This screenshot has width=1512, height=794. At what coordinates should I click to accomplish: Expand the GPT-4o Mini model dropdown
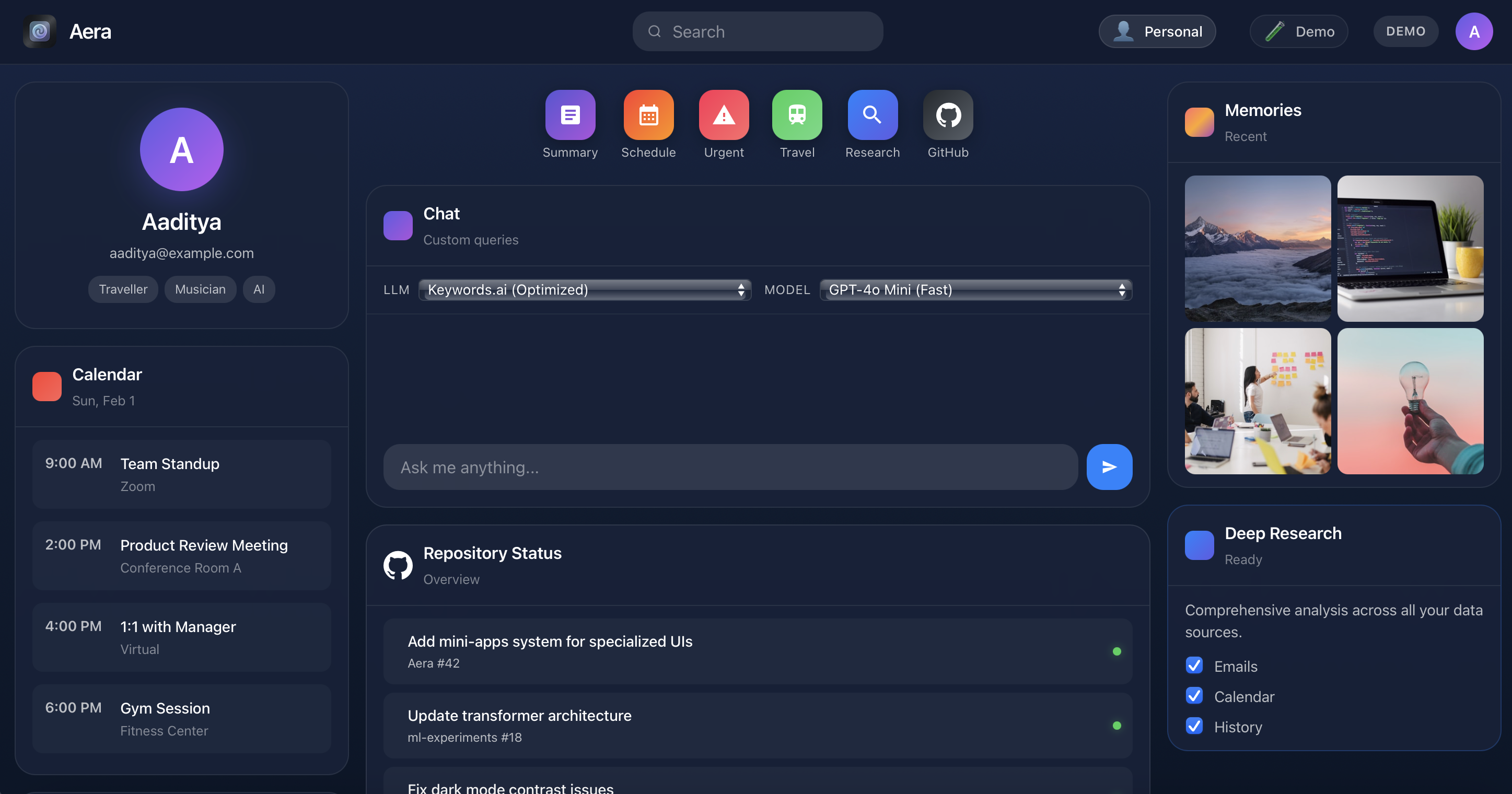pyautogui.click(x=975, y=290)
